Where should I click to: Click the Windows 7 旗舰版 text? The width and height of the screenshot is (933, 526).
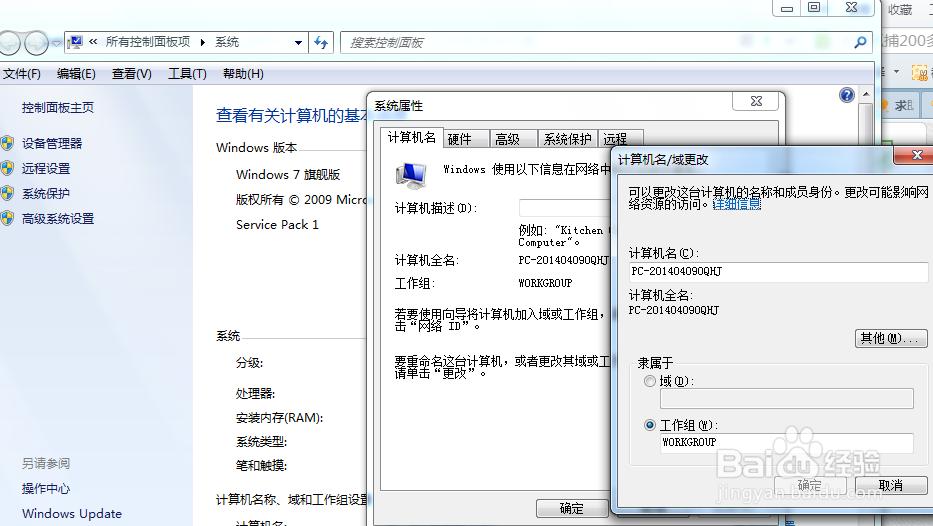288,175
